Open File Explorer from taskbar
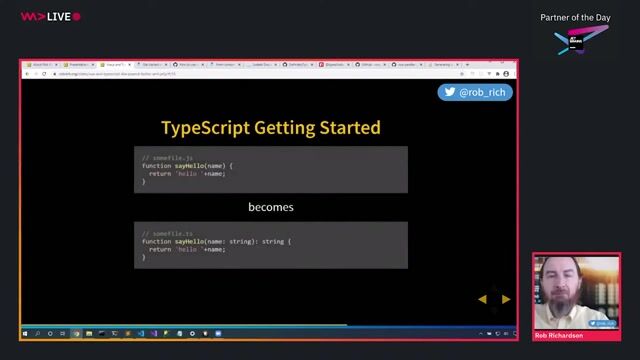The width and height of the screenshot is (640, 360). (89, 333)
